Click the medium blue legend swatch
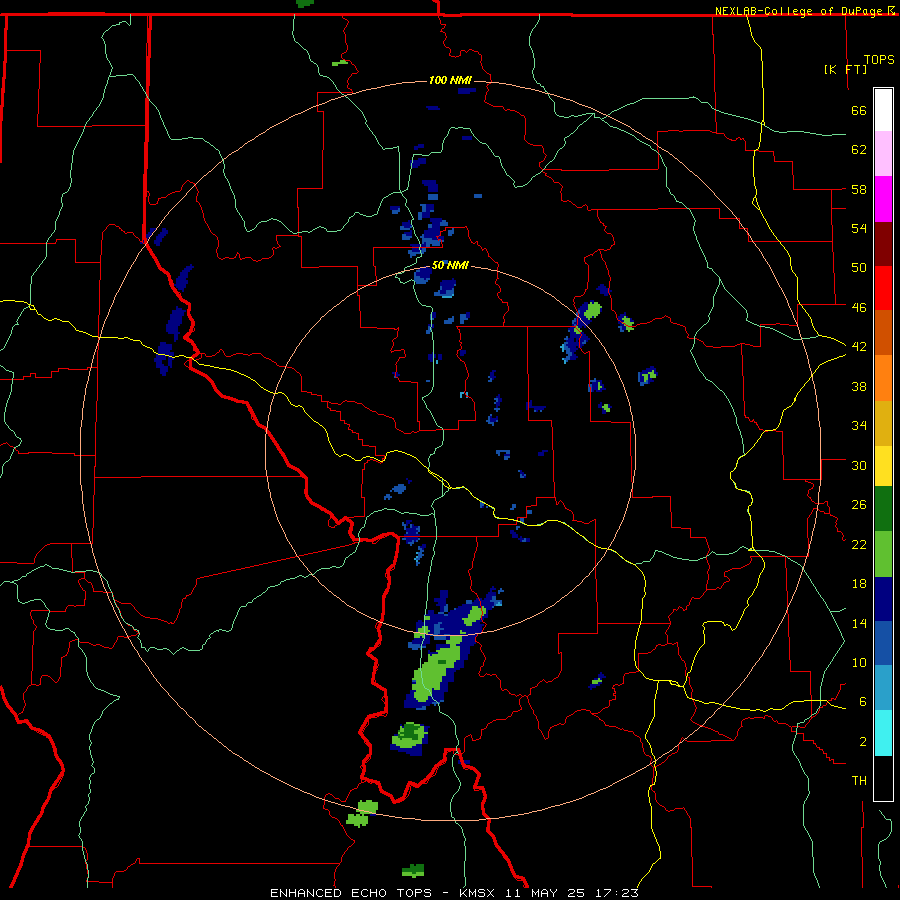900x900 pixels. tap(883, 643)
